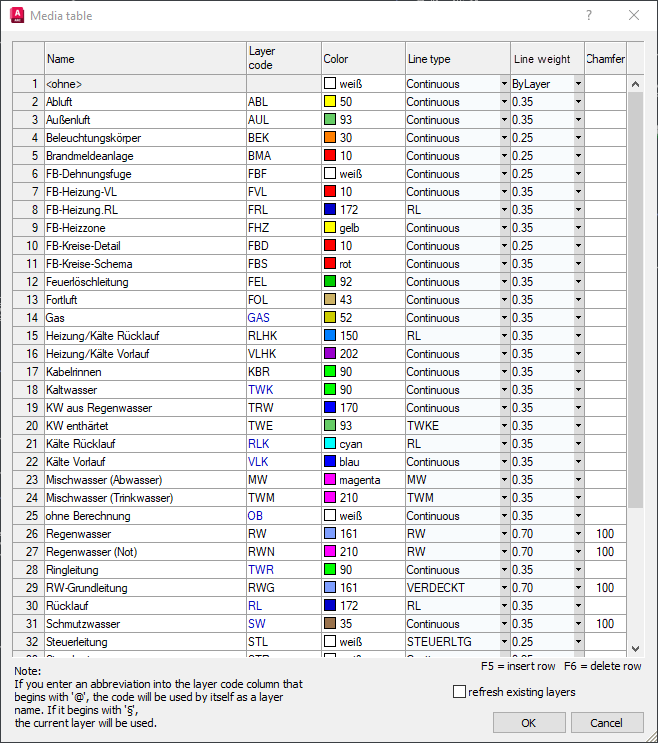Click the AutoCAD application icon in title bar
The width and height of the screenshot is (658, 743).
tap(17, 15)
